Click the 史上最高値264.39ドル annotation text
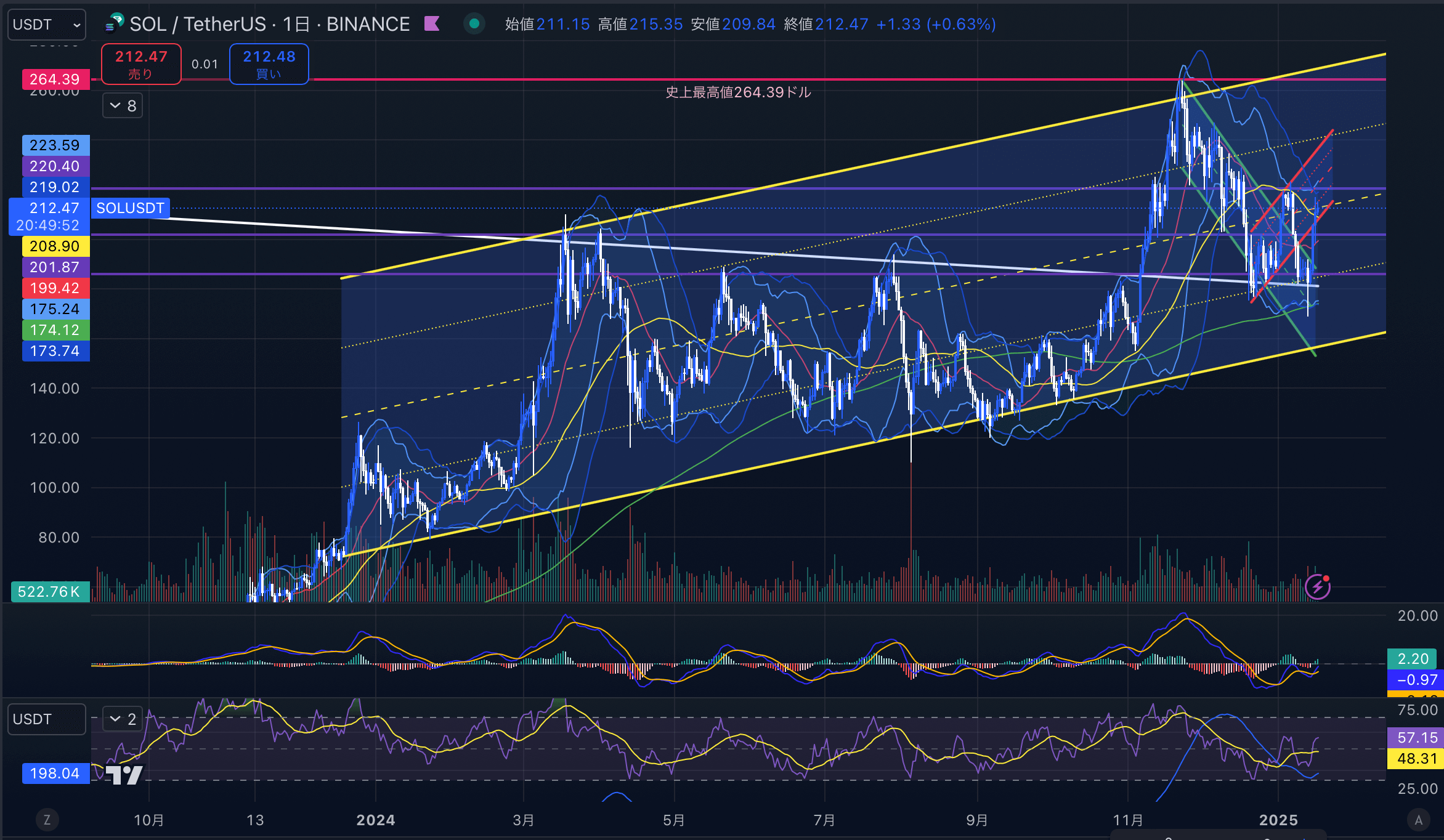Screen dimensions: 1444x840 click(738, 92)
